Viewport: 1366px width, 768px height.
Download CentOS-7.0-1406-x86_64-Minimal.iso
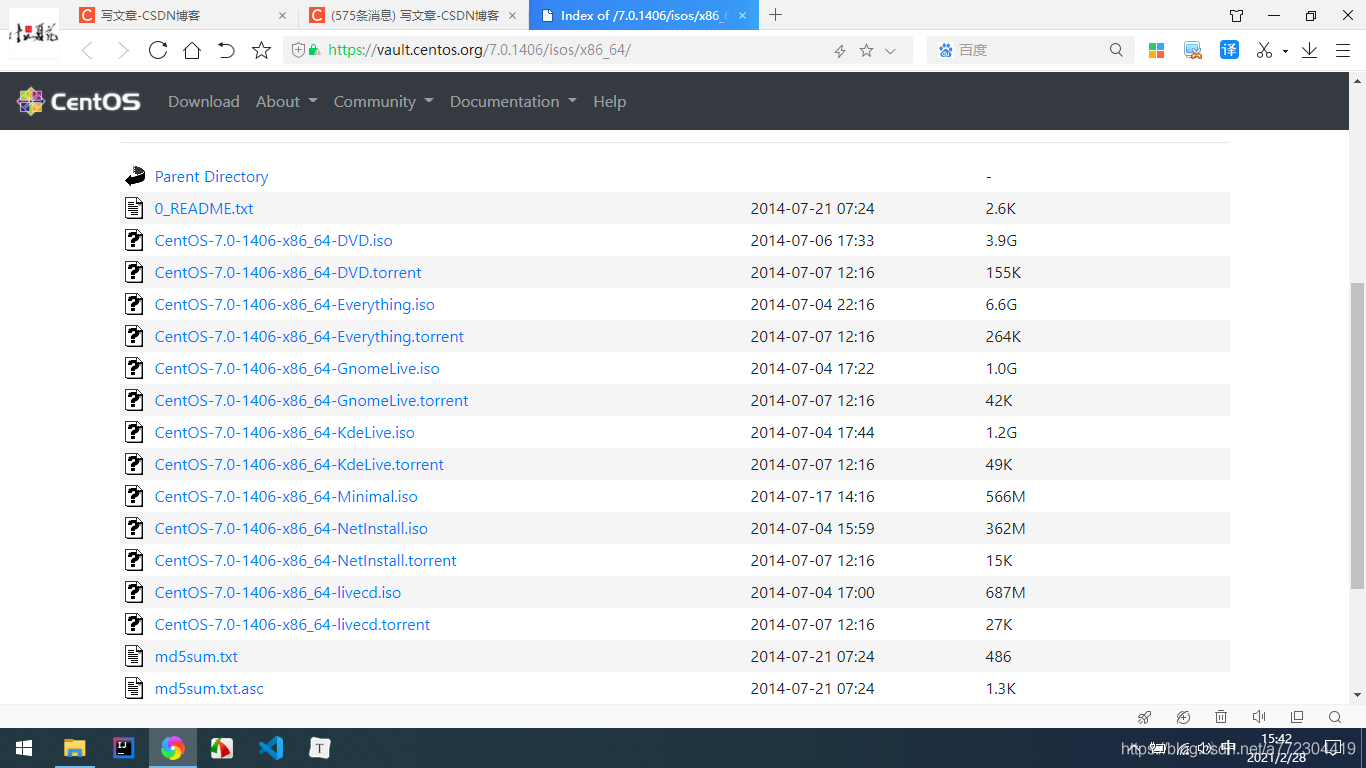[286, 496]
